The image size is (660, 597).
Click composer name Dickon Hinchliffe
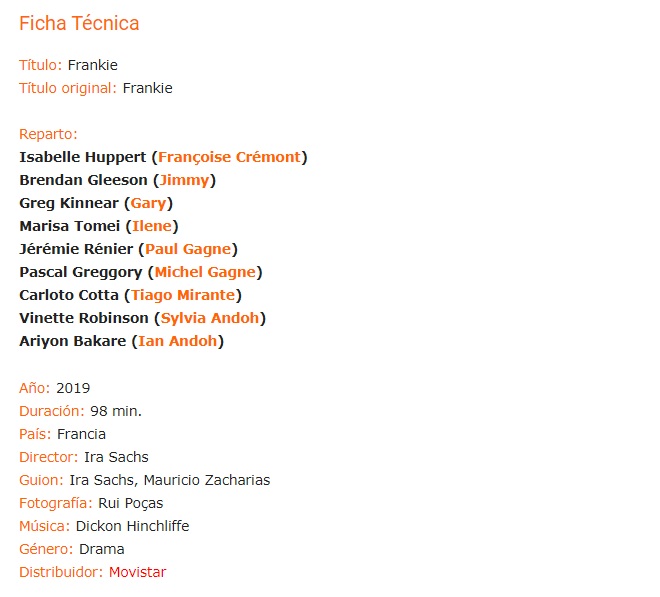(x=132, y=526)
